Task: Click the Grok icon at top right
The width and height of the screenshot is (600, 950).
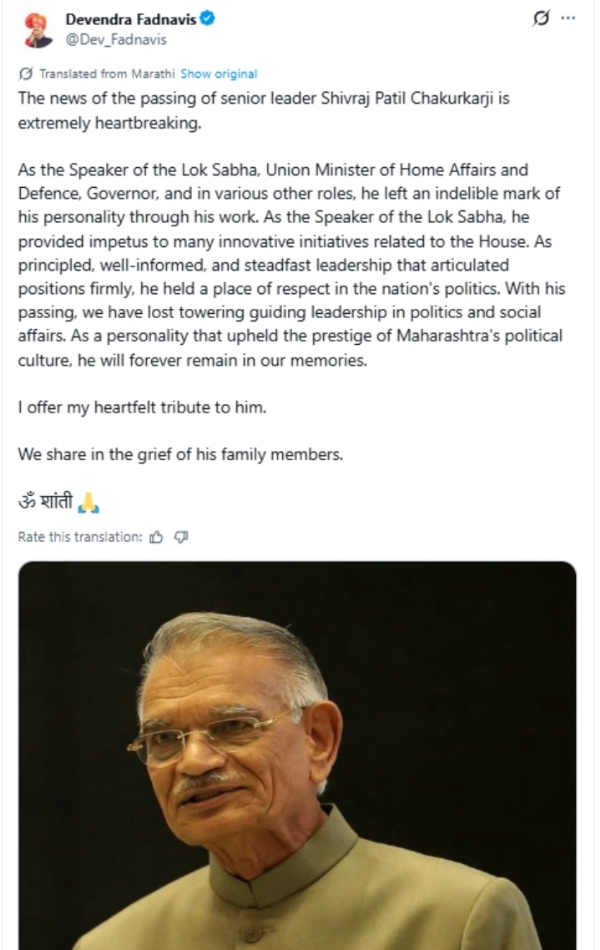Action: (x=542, y=19)
